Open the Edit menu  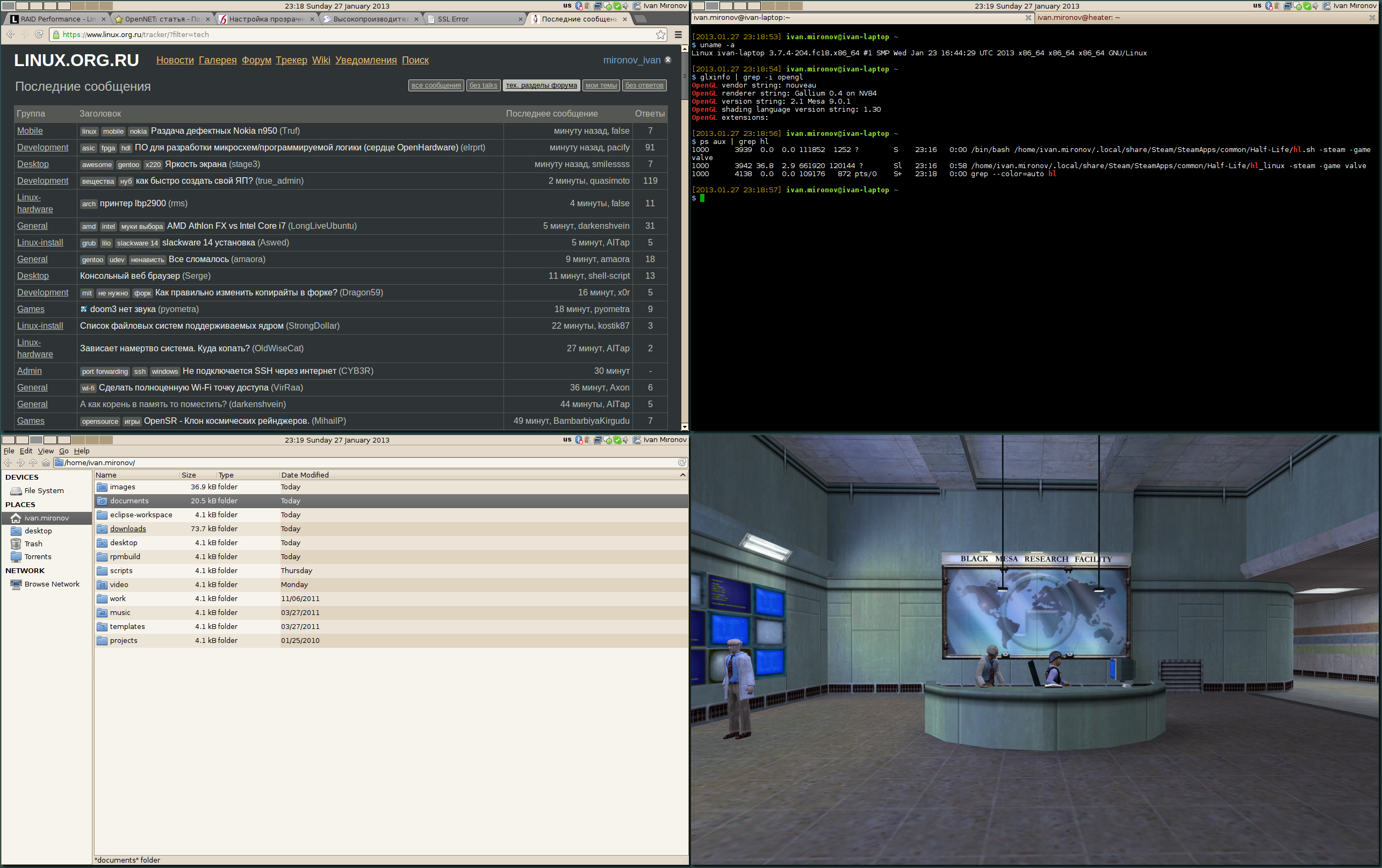[x=26, y=451]
